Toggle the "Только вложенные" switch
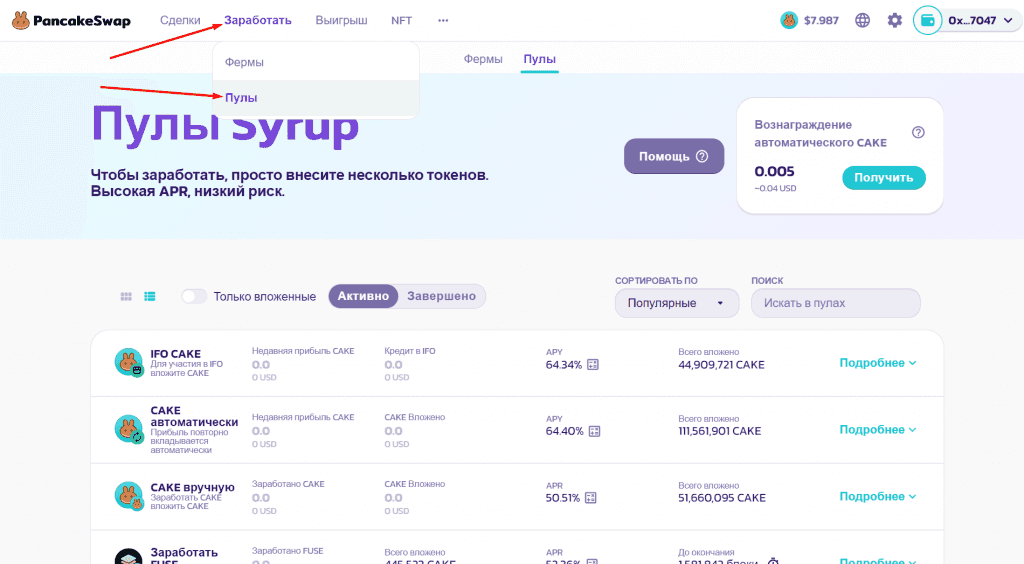 click(x=194, y=296)
